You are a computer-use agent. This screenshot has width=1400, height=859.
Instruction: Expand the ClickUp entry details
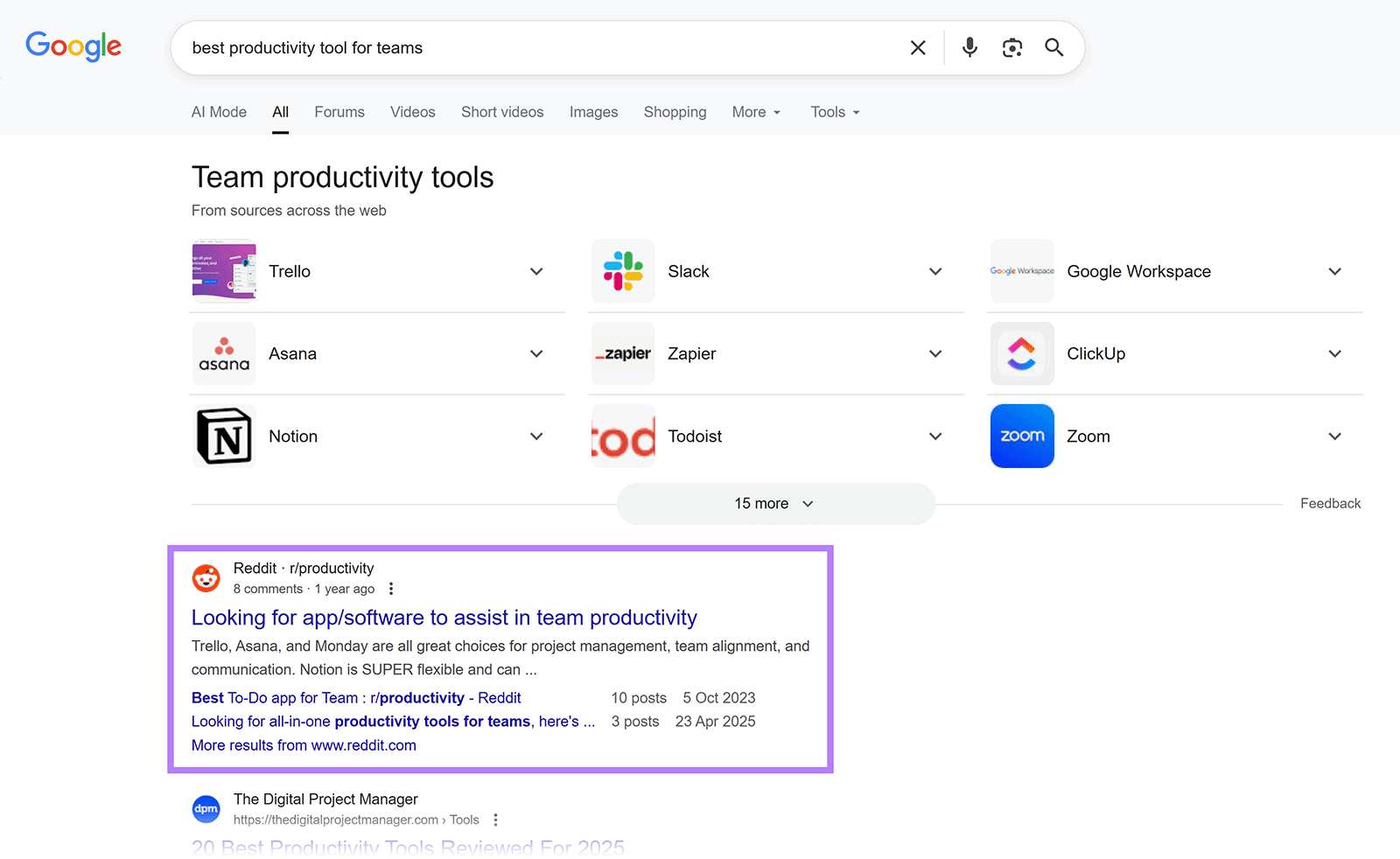[1334, 353]
